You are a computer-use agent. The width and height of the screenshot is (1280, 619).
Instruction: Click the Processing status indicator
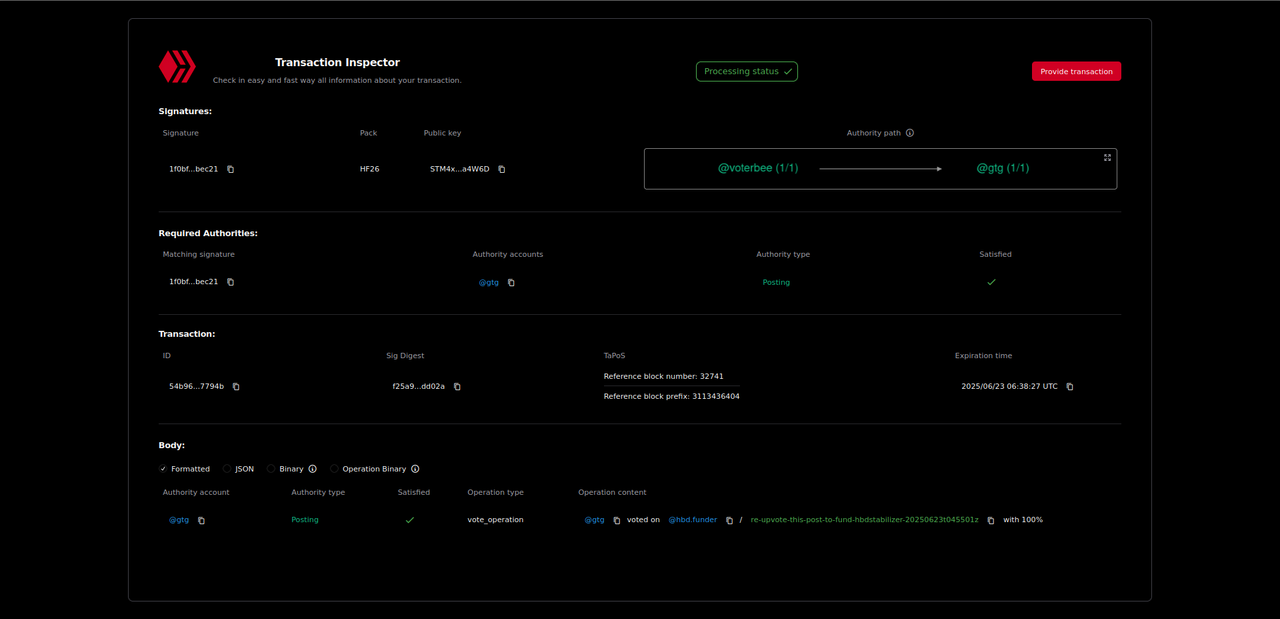click(x=747, y=72)
